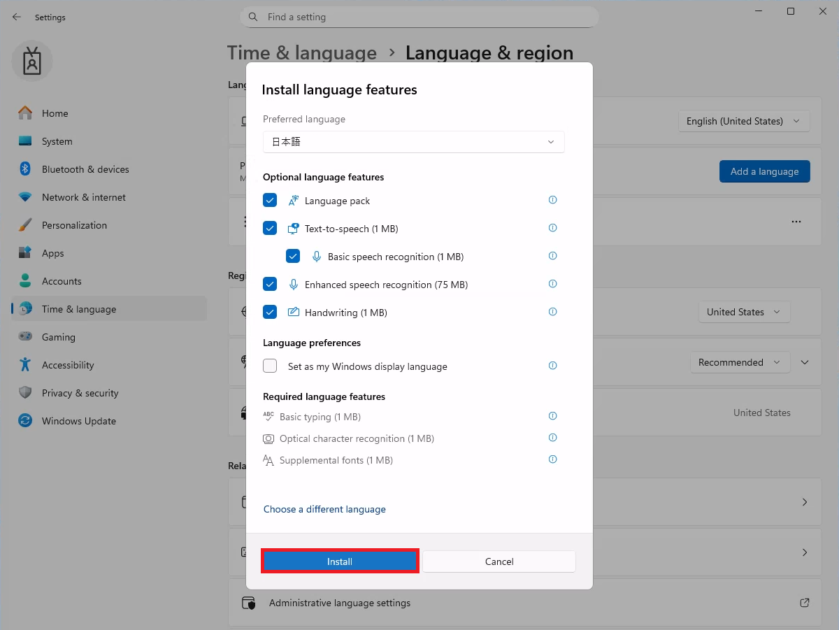
Task: Click info icon for Basic speech recognition
Action: (x=553, y=256)
